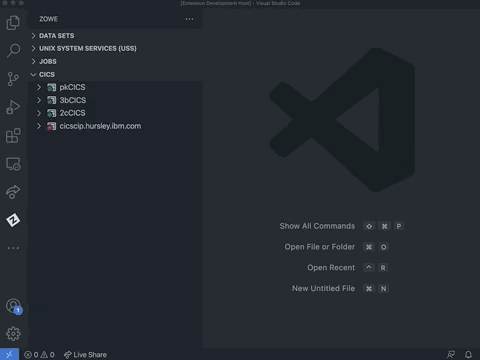Open the Run and Debug view
Image resolution: width=480 pixels, height=360 pixels.
click(13, 107)
